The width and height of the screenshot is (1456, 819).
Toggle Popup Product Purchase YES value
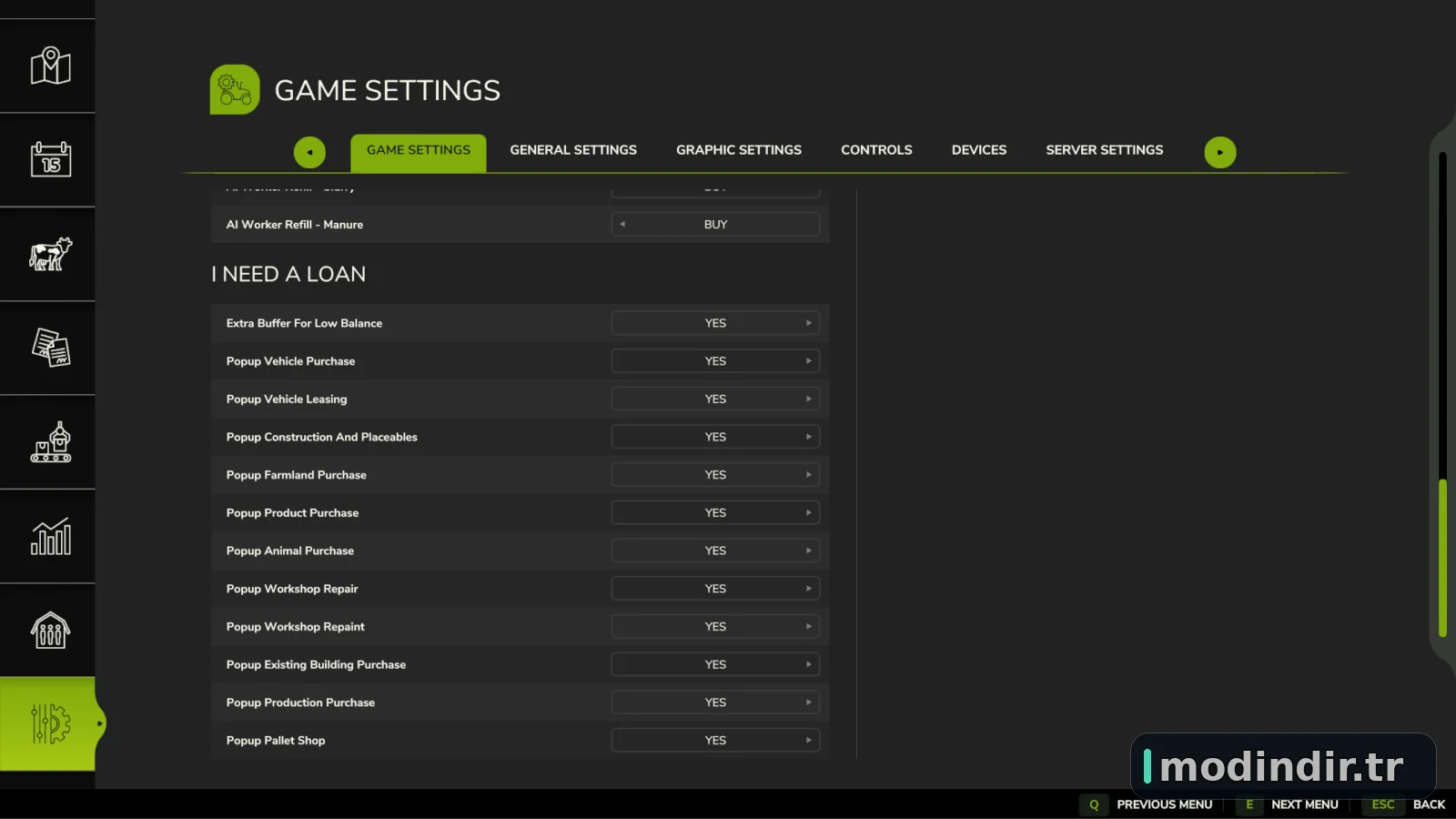[x=715, y=513]
